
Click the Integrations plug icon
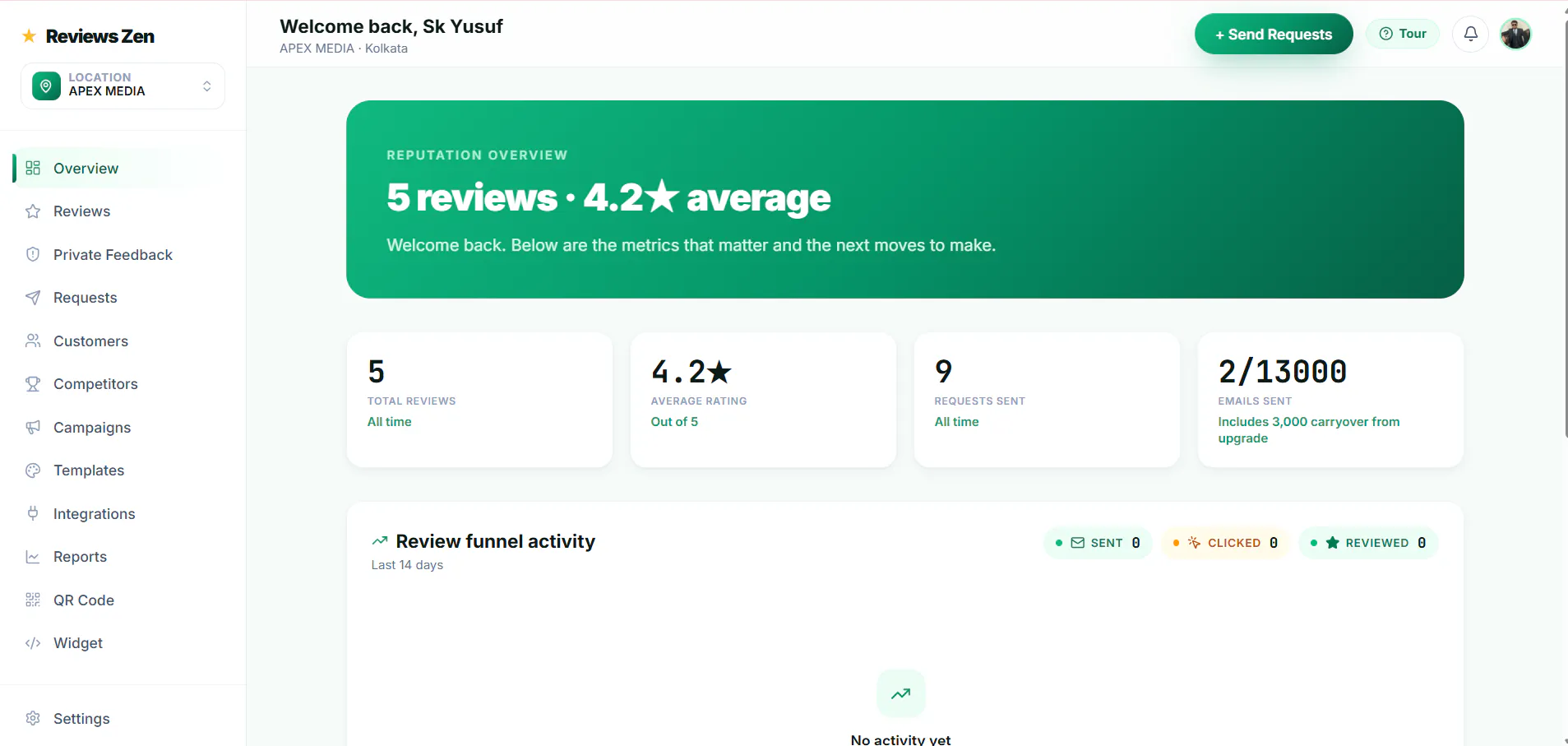coord(33,513)
